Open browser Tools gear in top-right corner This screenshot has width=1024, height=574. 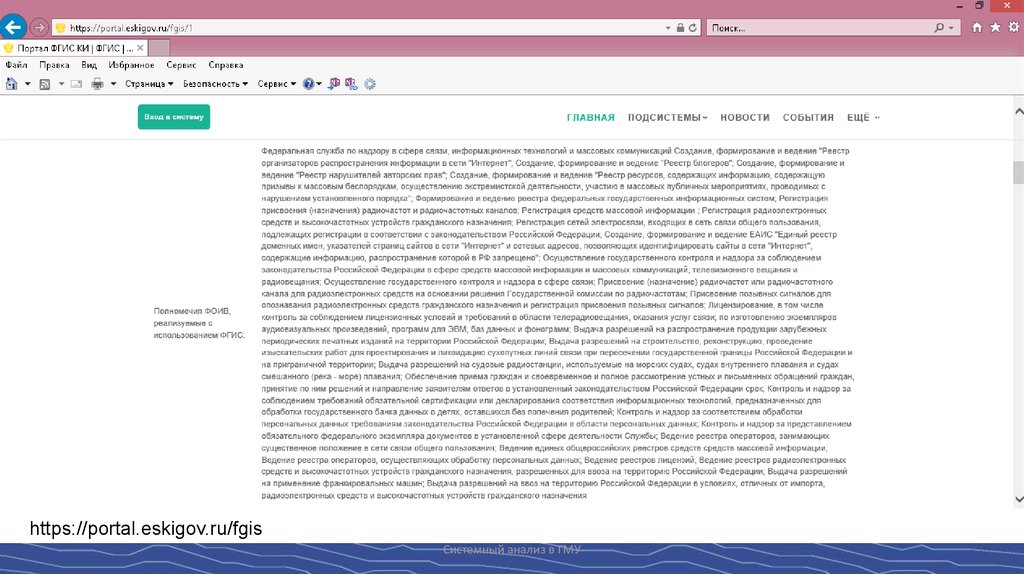(1014, 28)
